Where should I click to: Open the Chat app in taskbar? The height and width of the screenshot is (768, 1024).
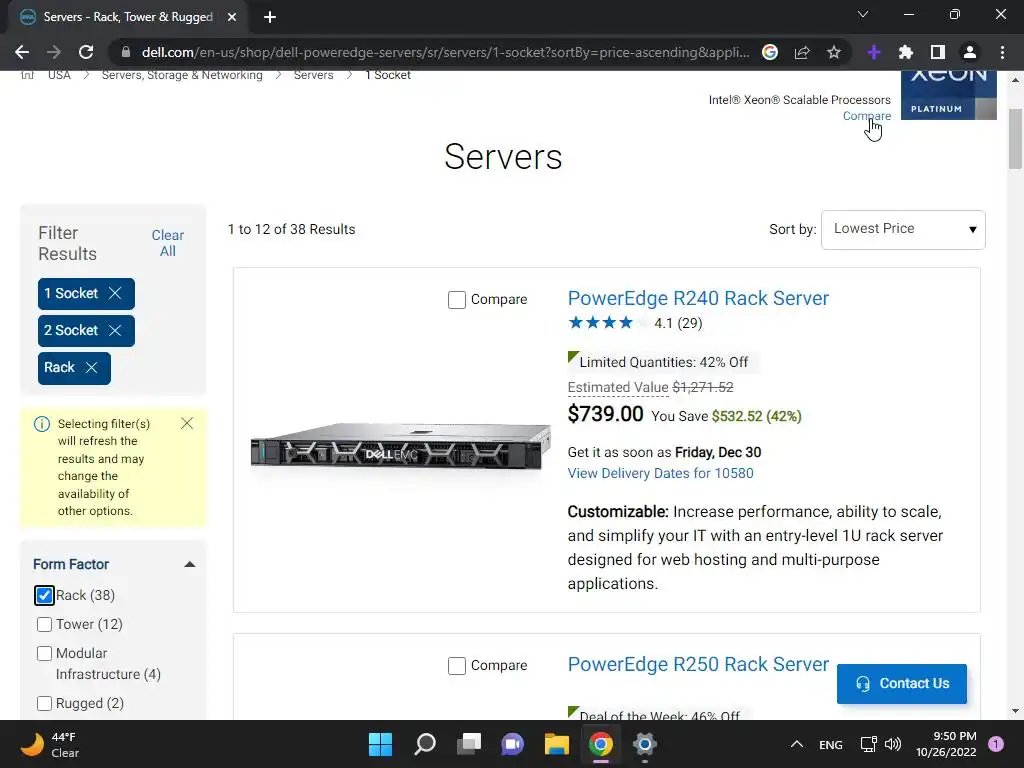[513, 744]
